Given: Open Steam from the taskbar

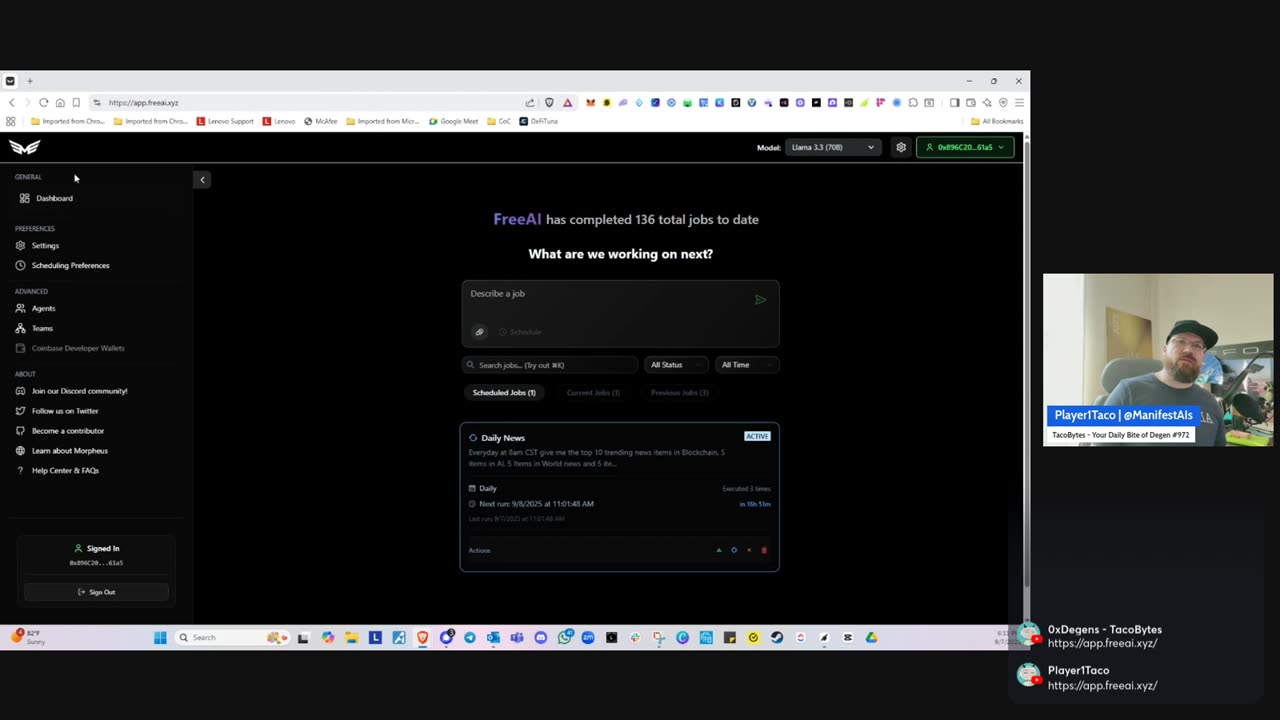Looking at the screenshot, I should 777,637.
